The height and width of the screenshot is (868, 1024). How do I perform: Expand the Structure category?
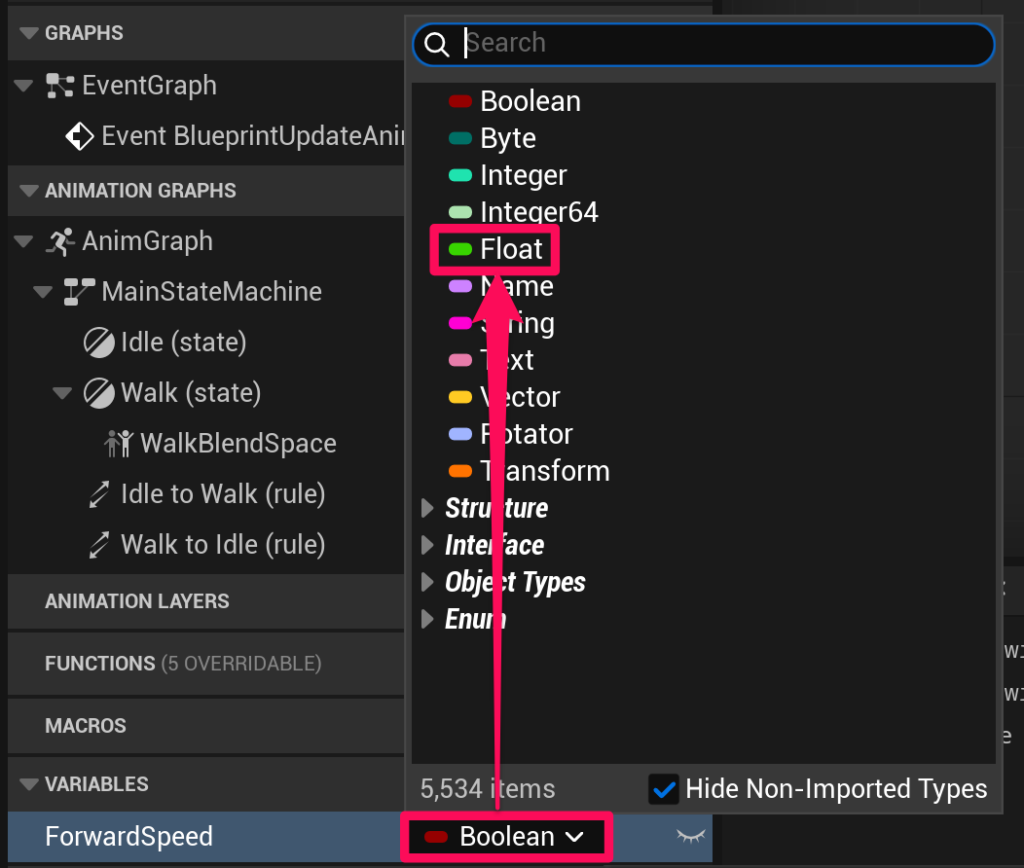(428, 508)
